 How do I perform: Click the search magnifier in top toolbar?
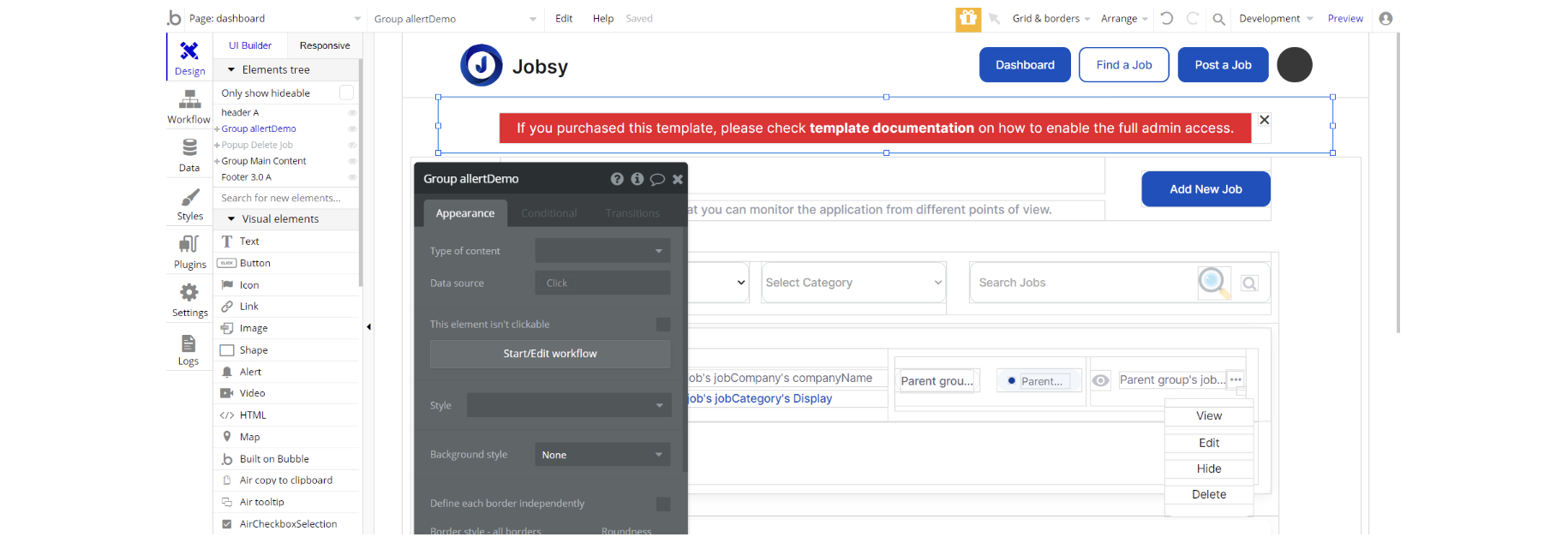click(1218, 19)
